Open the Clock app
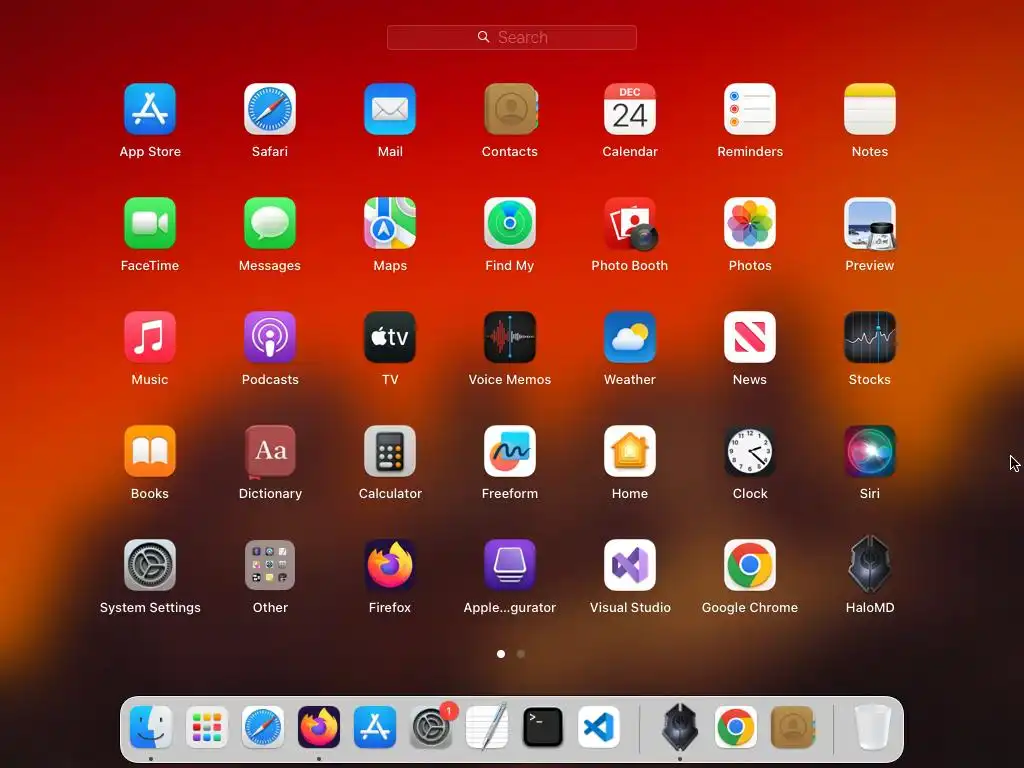The width and height of the screenshot is (1024, 768). (x=750, y=451)
